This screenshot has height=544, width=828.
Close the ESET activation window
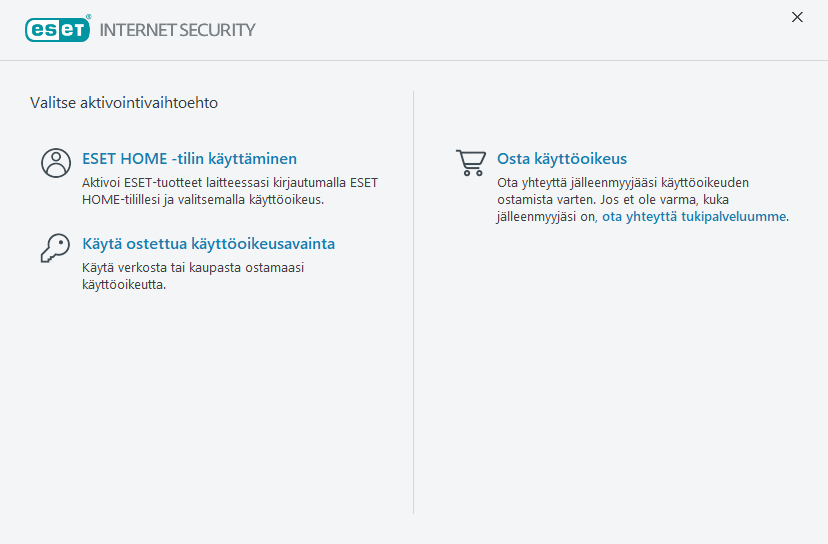(x=797, y=17)
